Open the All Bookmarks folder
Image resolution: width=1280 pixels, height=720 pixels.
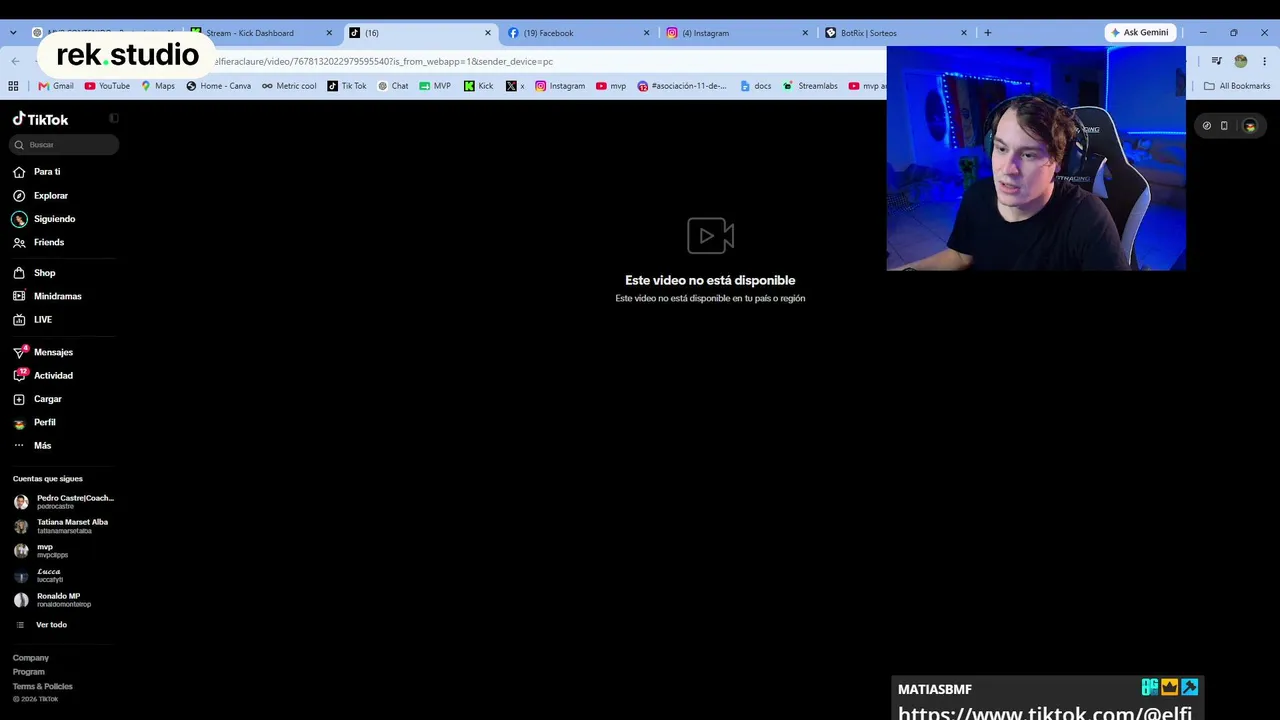[1237, 86]
